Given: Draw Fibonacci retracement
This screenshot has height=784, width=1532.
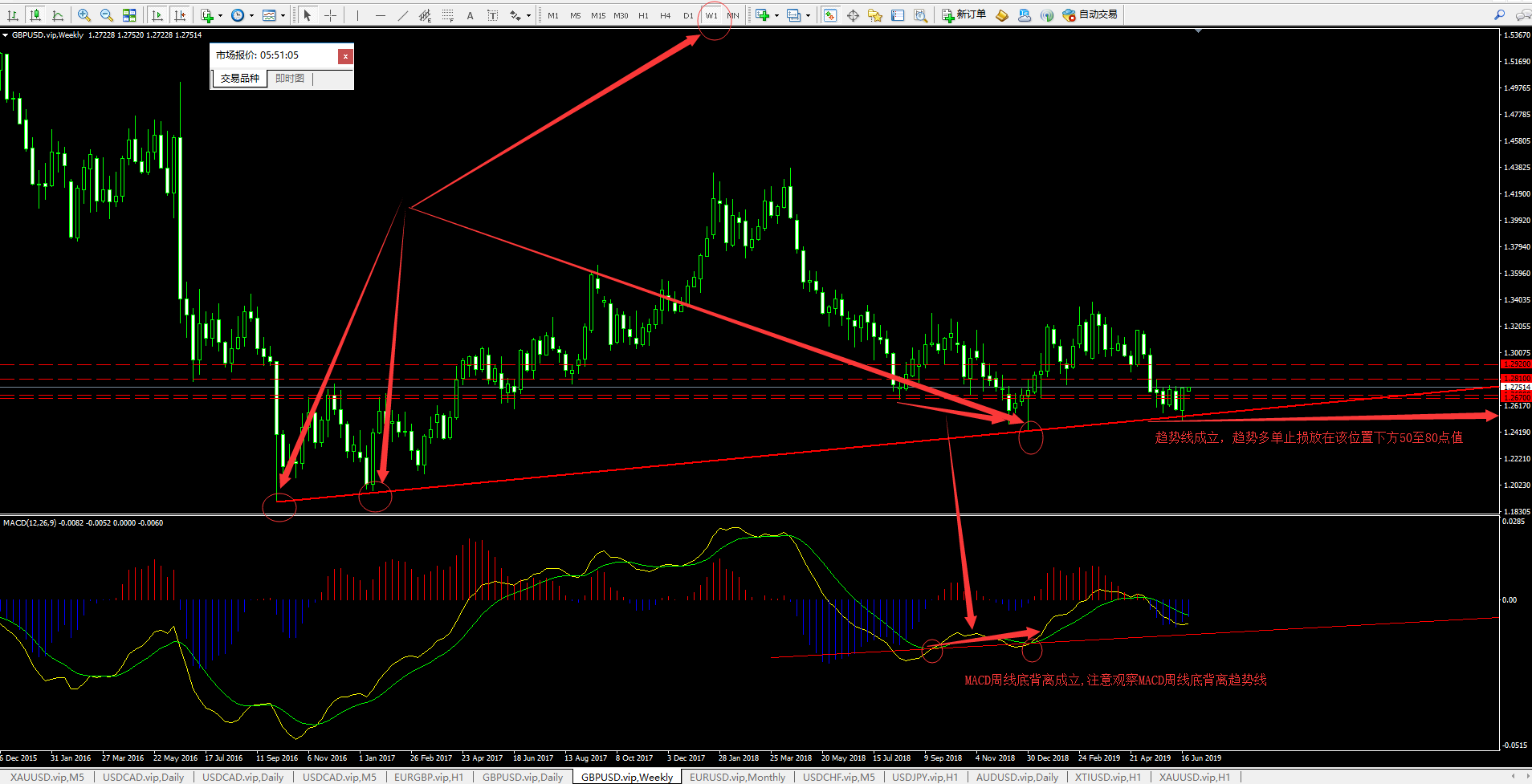Looking at the screenshot, I should 448,15.
